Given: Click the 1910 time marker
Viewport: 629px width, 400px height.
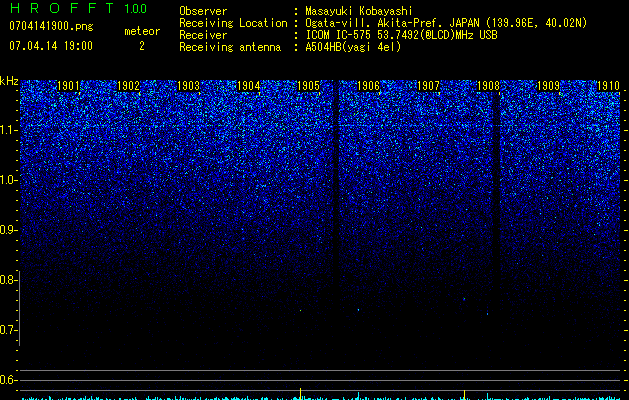Looking at the screenshot, I should (x=608, y=86).
